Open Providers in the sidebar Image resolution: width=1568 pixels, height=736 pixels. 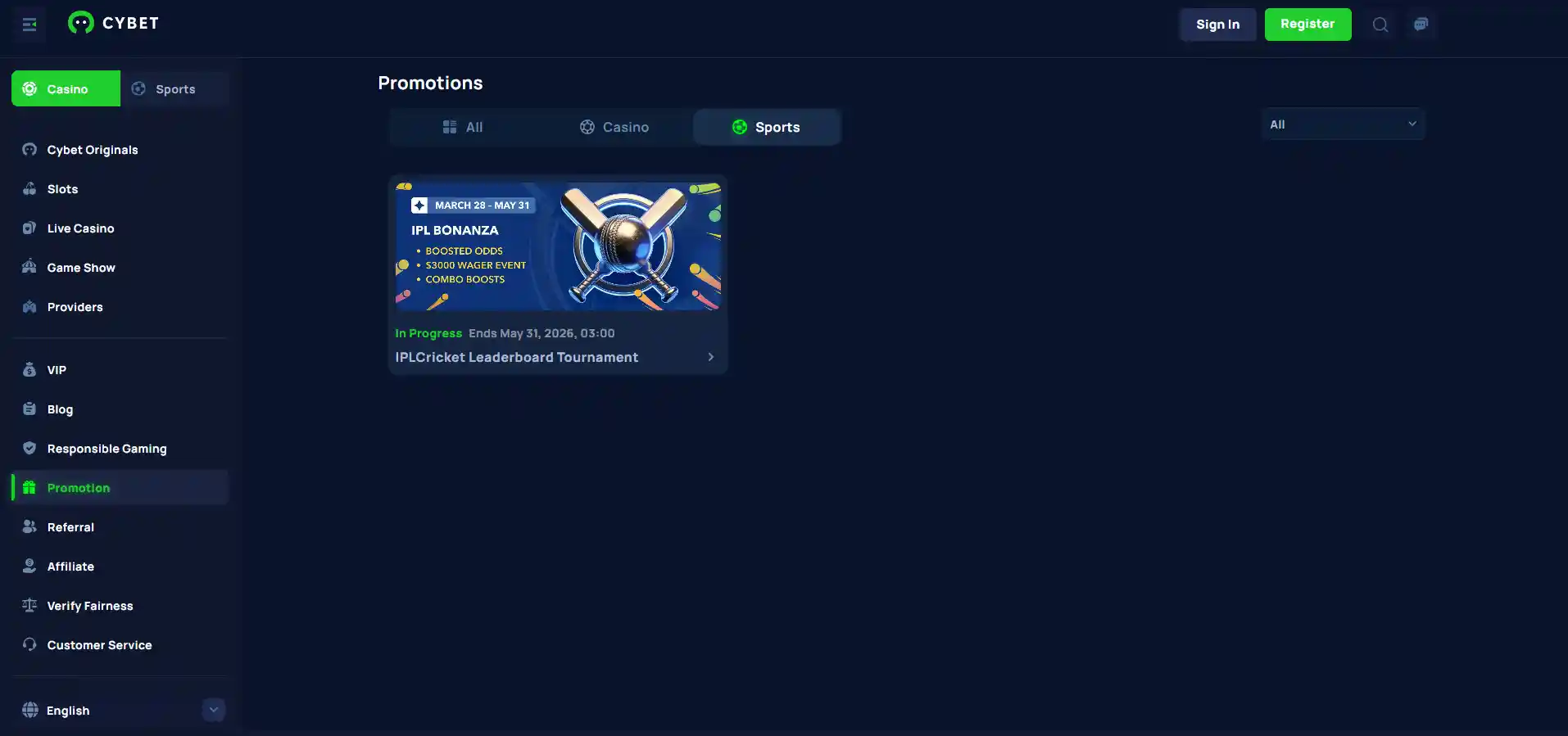tap(75, 307)
